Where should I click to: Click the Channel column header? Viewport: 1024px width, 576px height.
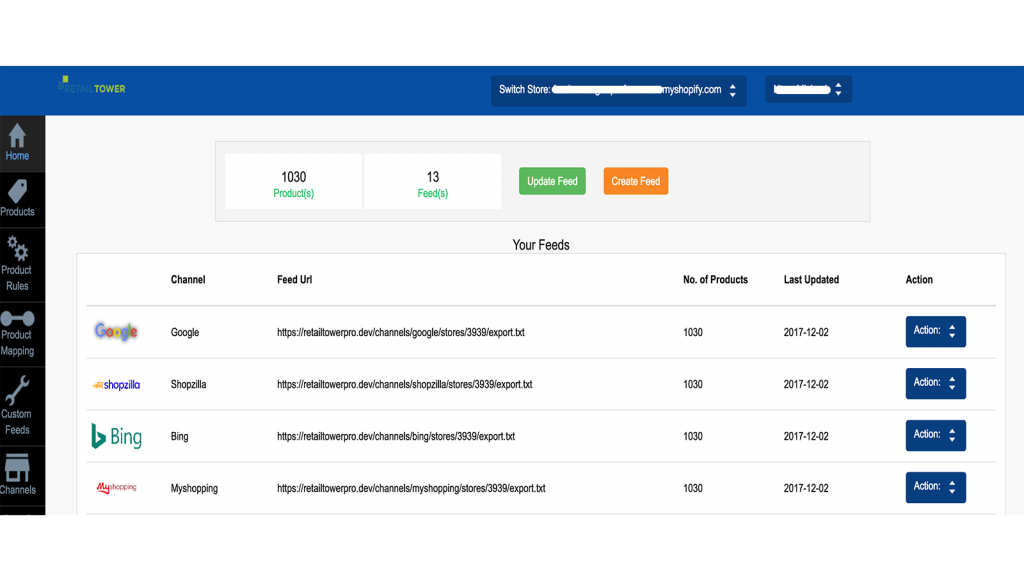click(x=188, y=280)
